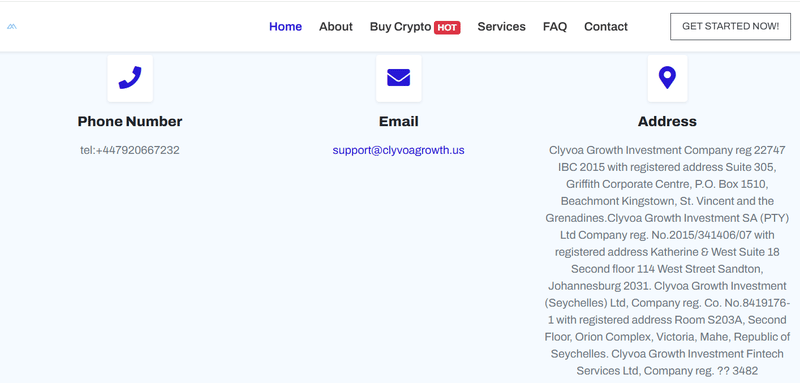800x383 pixels.
Task: Click 'Beachmont Kingstown, St. Vincent and the' line
Action: [667, 201]
